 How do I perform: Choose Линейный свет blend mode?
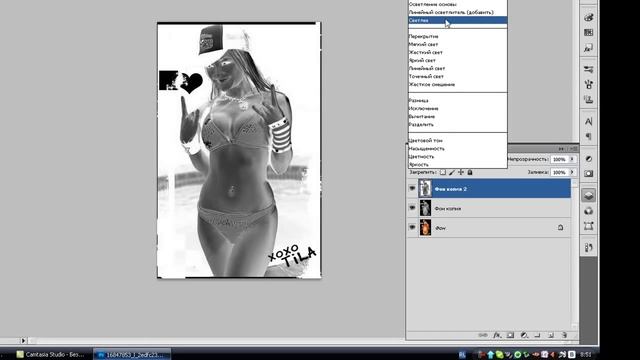tap(458, 68)
